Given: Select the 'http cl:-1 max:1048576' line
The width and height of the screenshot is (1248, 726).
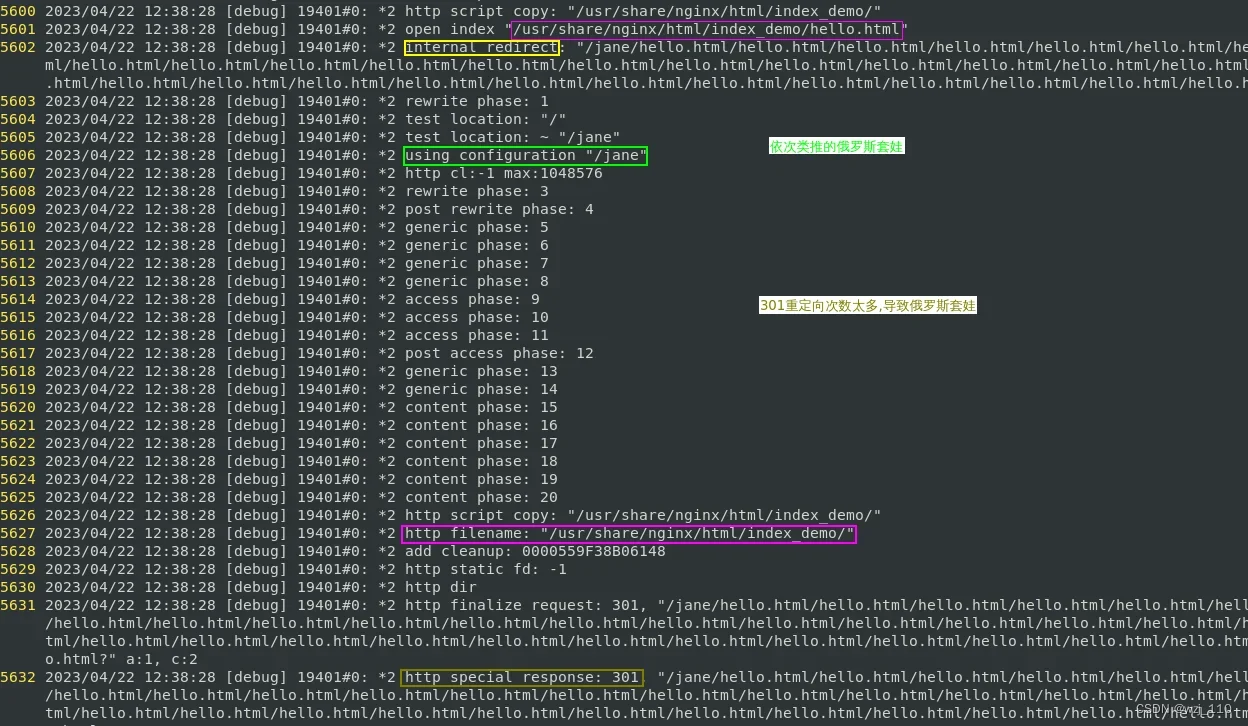Looking at the screenshot, I should click(x=302, y=173).
